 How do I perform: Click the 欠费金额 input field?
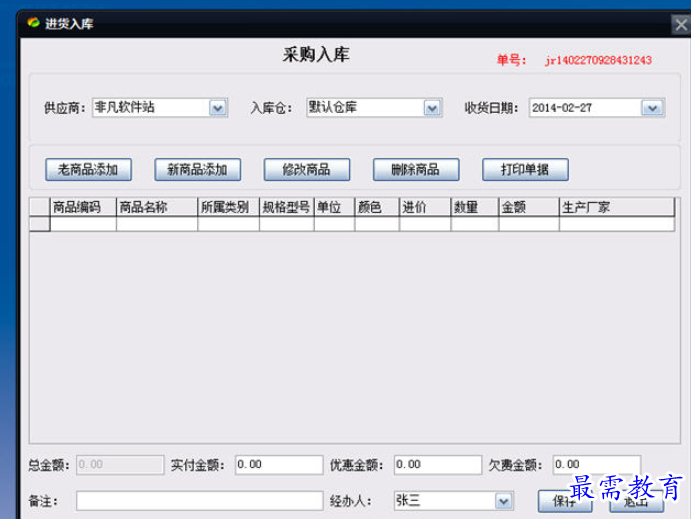(x=597, y=465)
